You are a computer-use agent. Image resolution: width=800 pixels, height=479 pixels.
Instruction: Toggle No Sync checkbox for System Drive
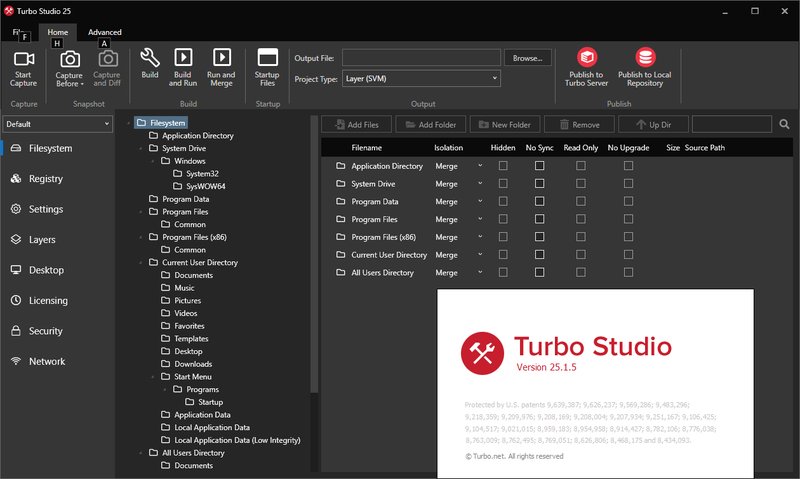pos(539,184)
